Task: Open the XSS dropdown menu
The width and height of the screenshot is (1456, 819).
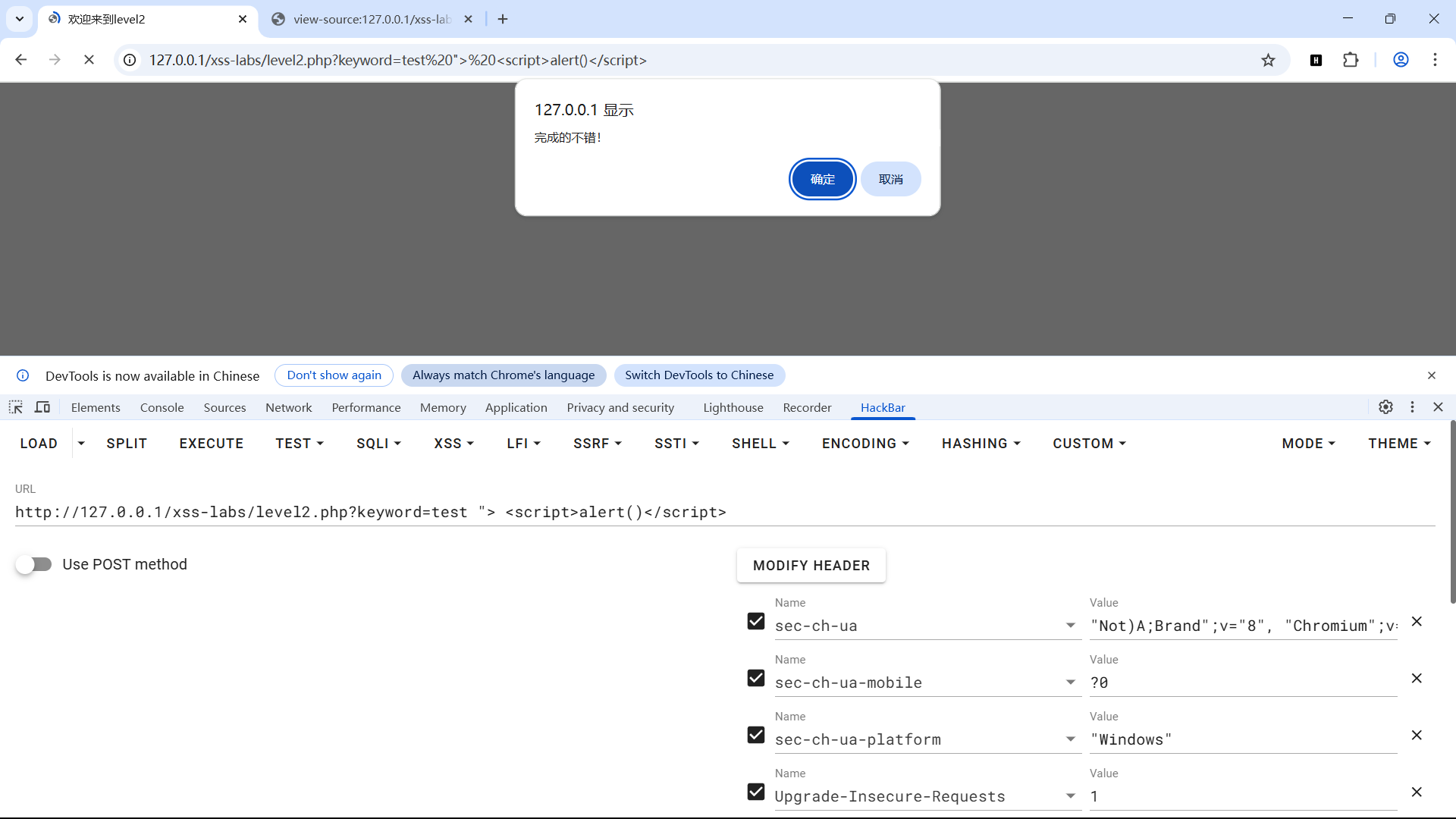Action: tap(453, 444)
